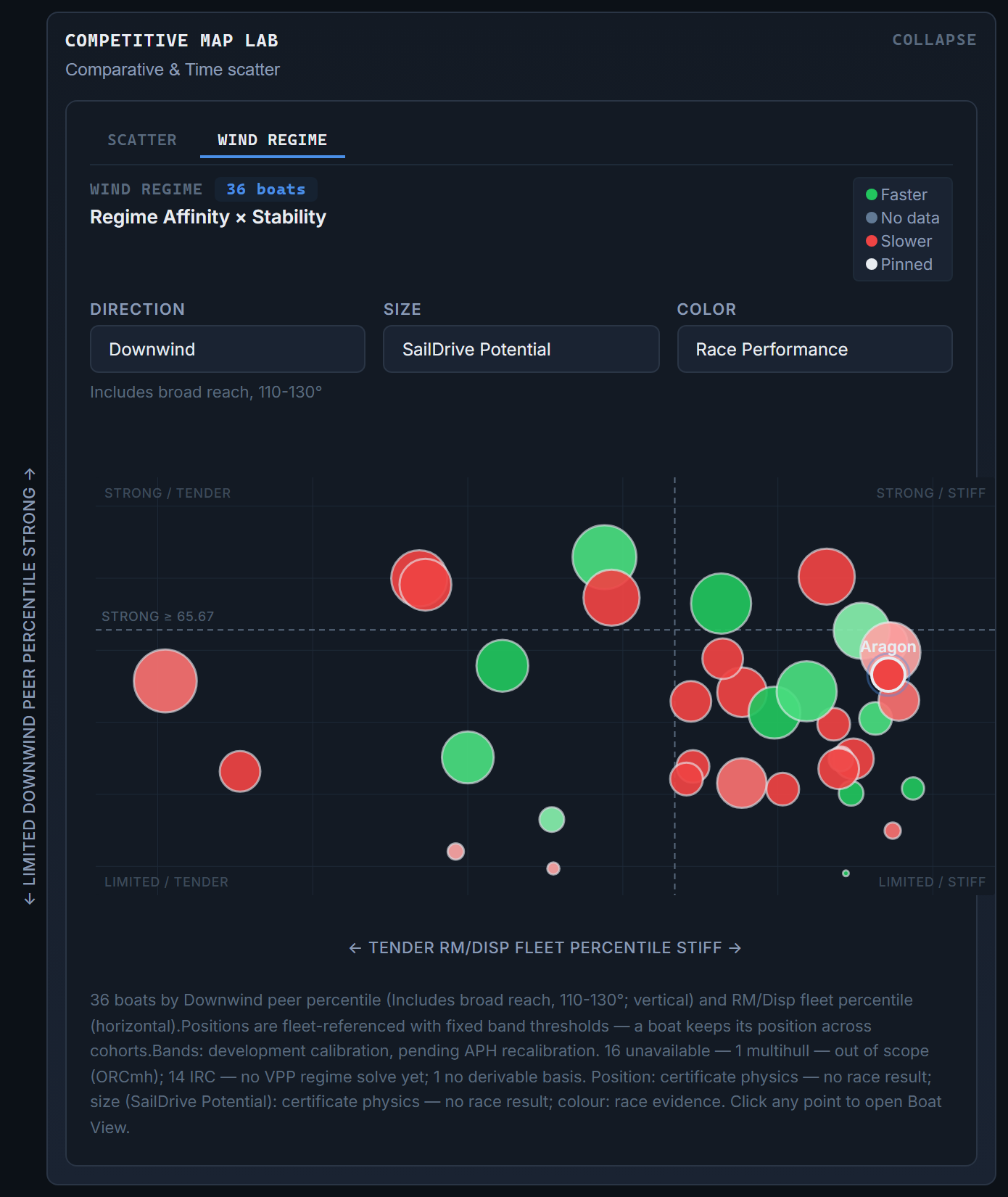Toggle the No data legend entry
Image resolution: width=1008 pixels, height=1197 pixels.
[x=902, y=218]
